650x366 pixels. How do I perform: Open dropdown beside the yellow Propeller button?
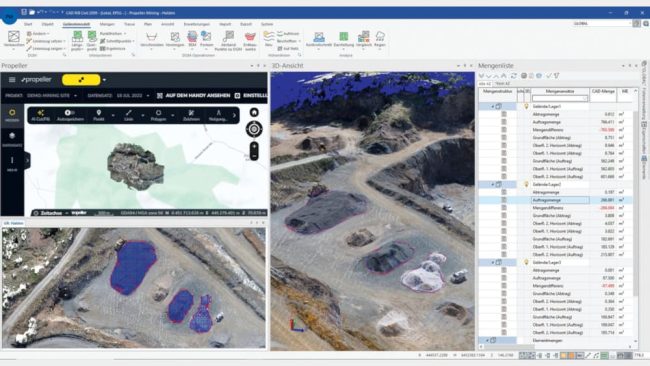(x=104, y=80)
